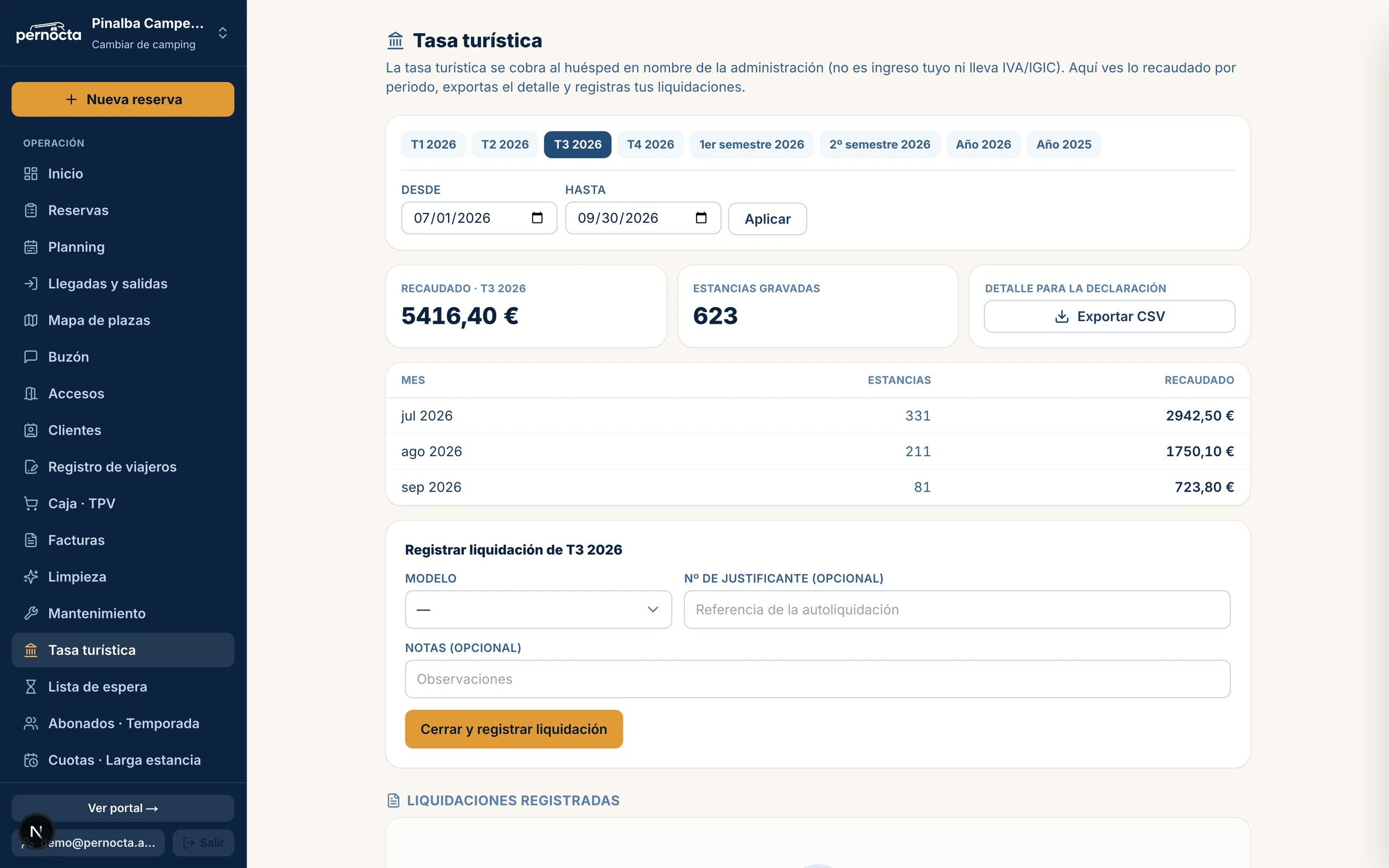Open the Ver portal link
The image size is (1389, 868).
click(123, 808)
